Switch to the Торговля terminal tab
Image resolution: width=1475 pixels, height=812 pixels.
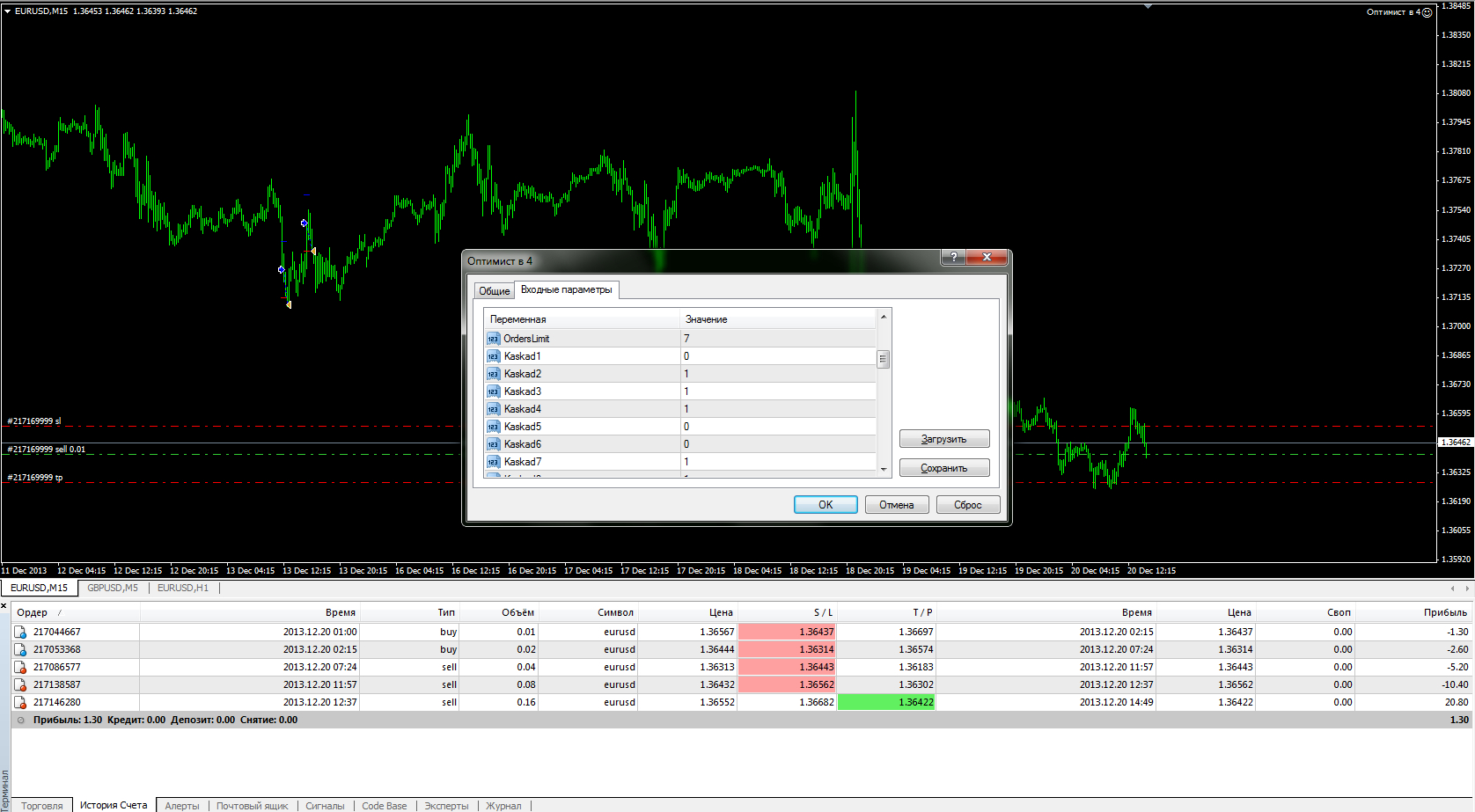(x=42, y=806)
